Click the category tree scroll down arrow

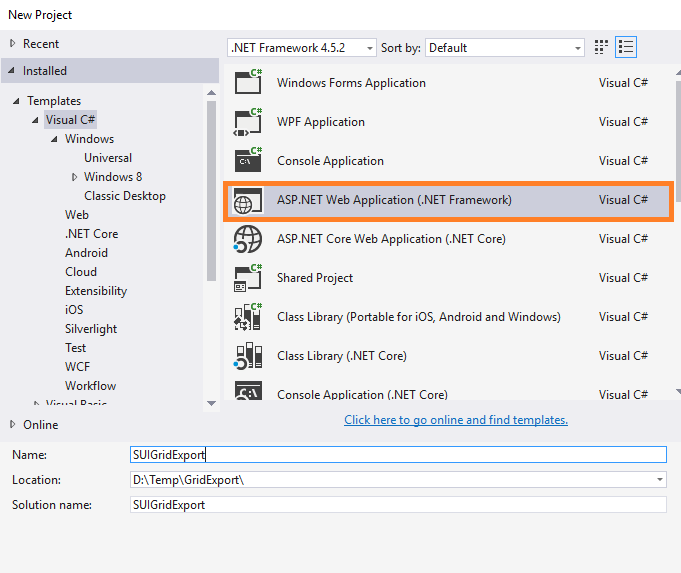click(x=212, y=403)
